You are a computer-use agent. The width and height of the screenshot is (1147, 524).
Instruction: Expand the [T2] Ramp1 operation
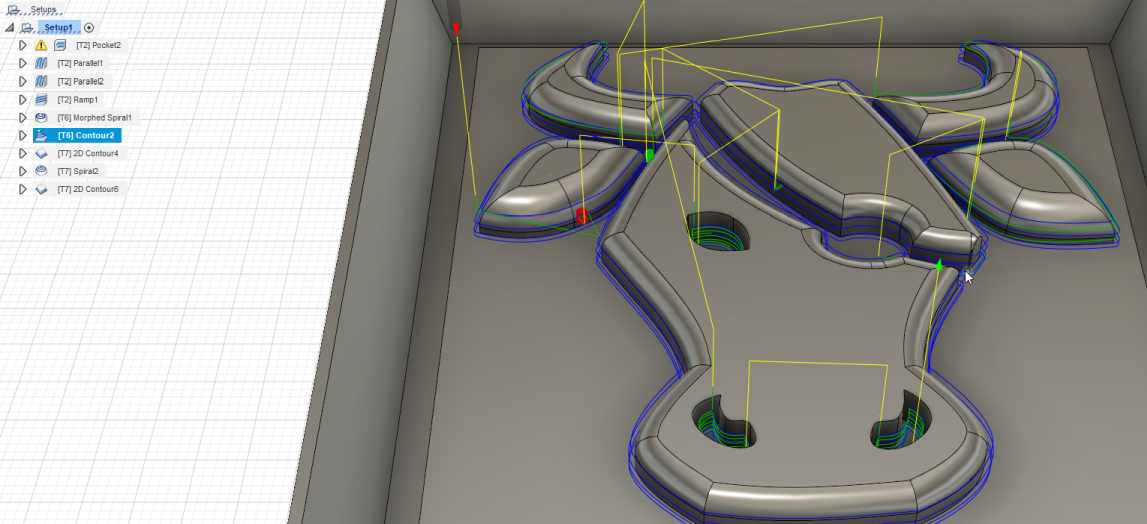pyautogui.click(x=23, y=100)
